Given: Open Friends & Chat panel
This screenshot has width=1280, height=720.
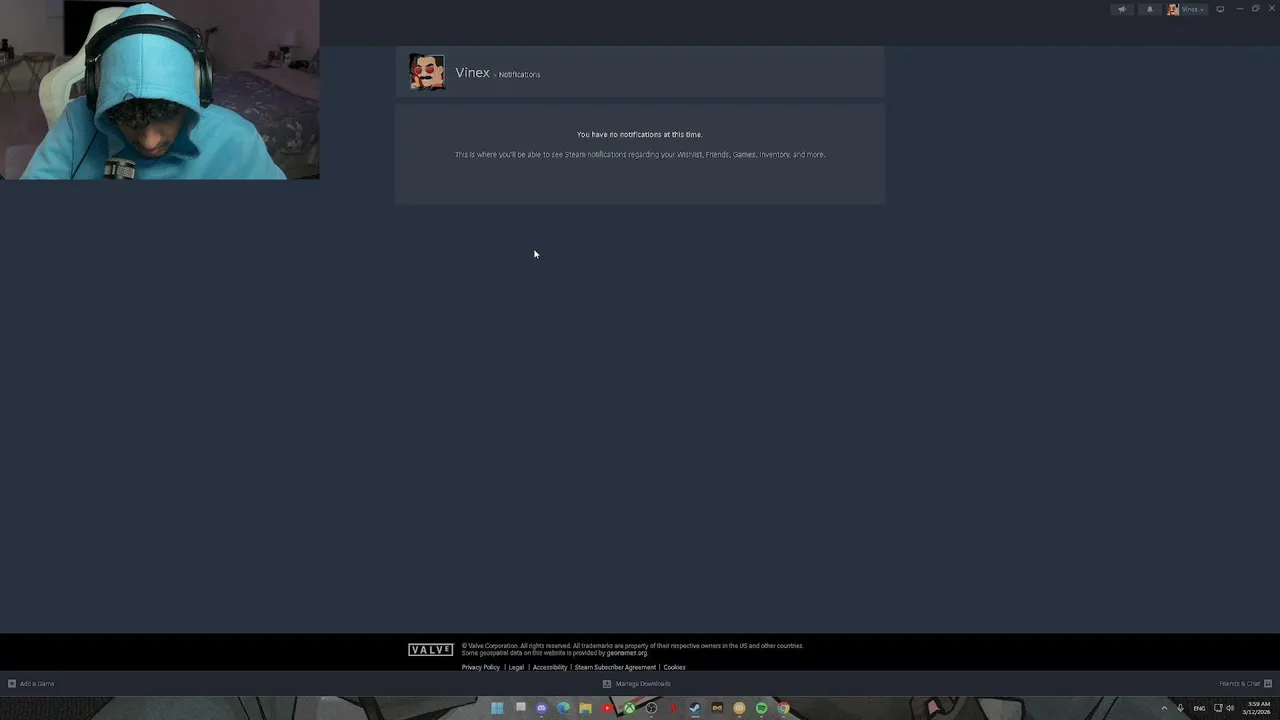Looking at the screenshot, I should (x=1245, y=684).
